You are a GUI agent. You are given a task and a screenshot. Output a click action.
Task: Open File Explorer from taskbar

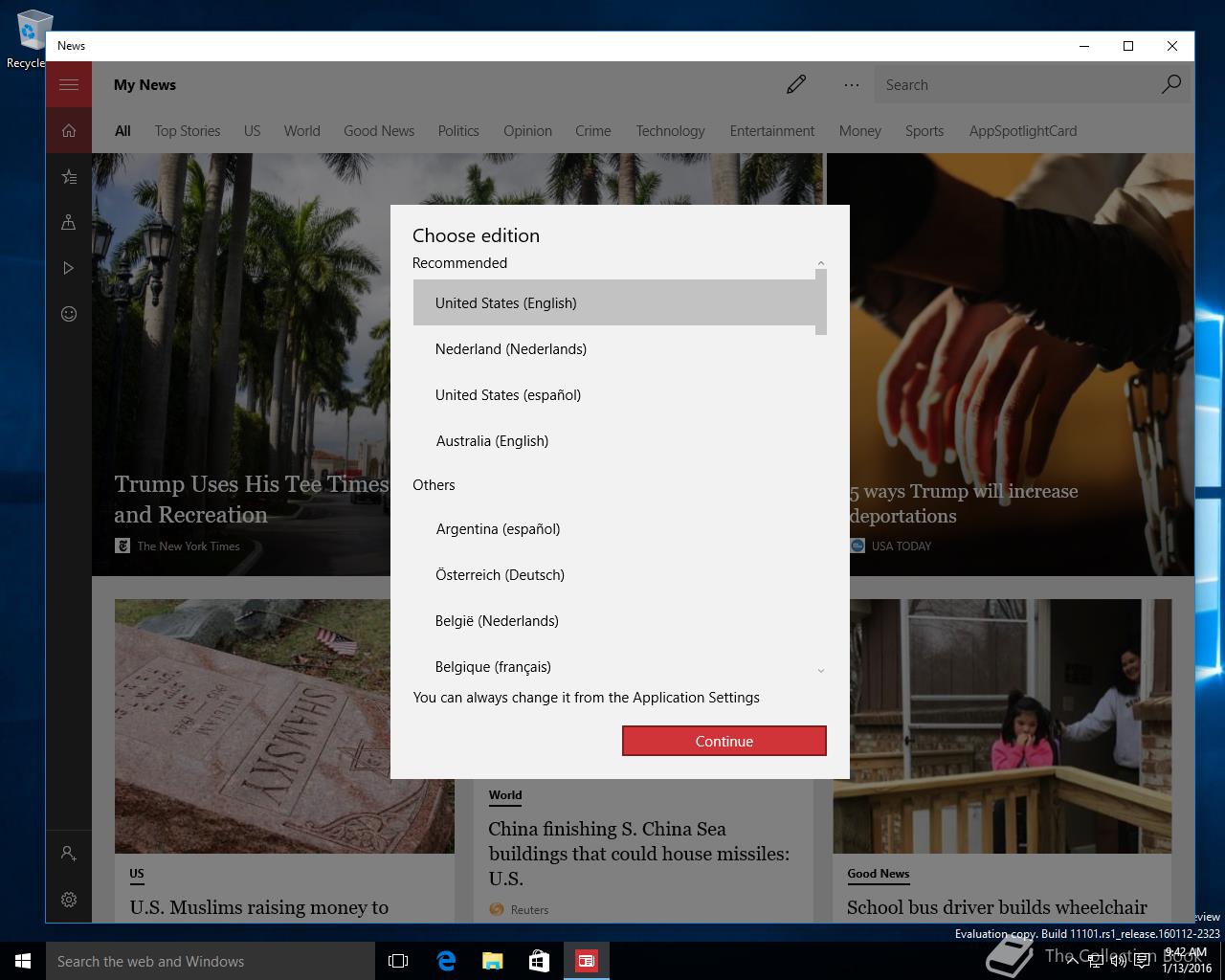point(493,961)
